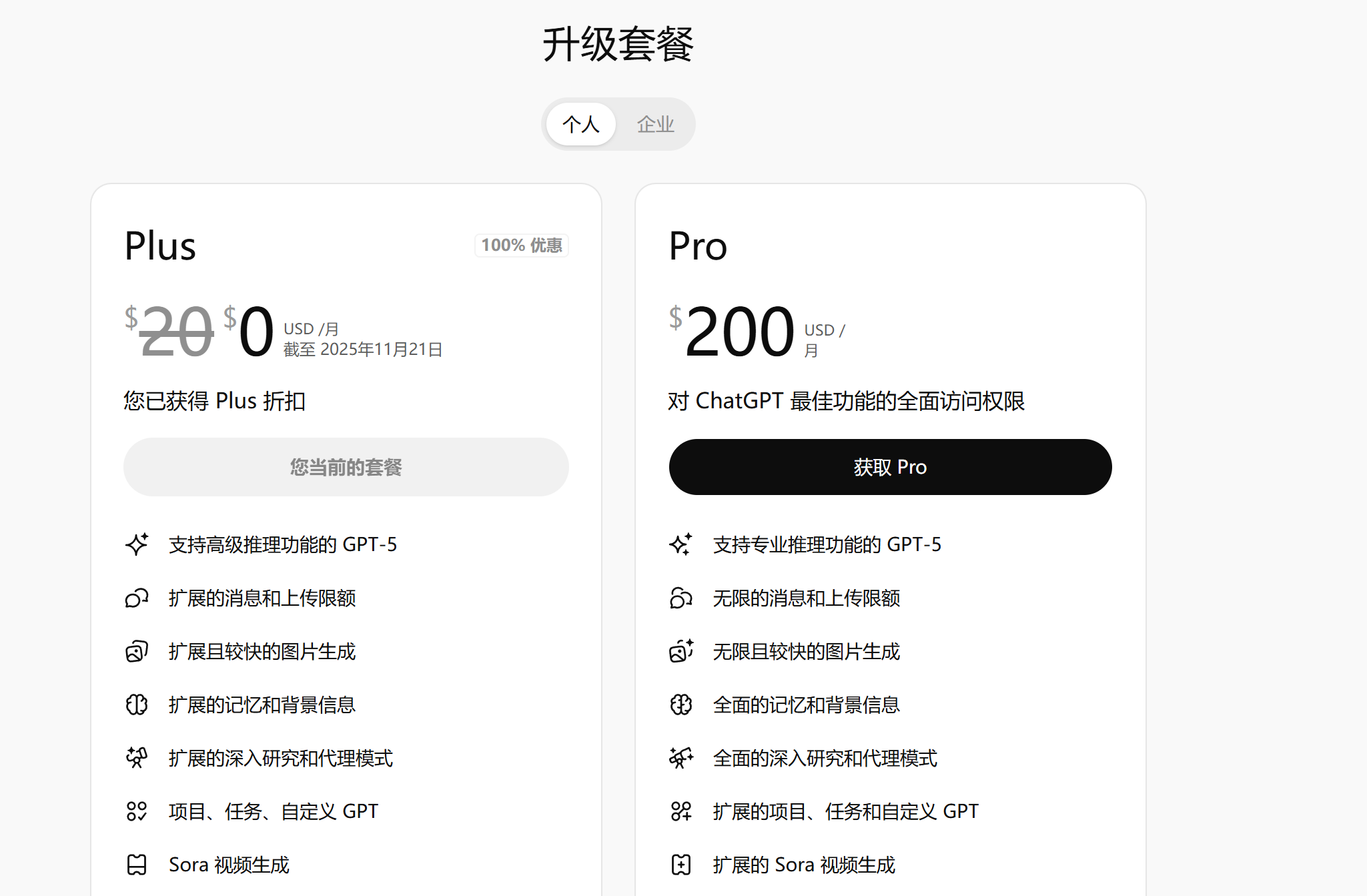This screenshot has width=1367, height=896.
Task: Switch to the 企业 business tab
Action: click(x=655, y=124)
